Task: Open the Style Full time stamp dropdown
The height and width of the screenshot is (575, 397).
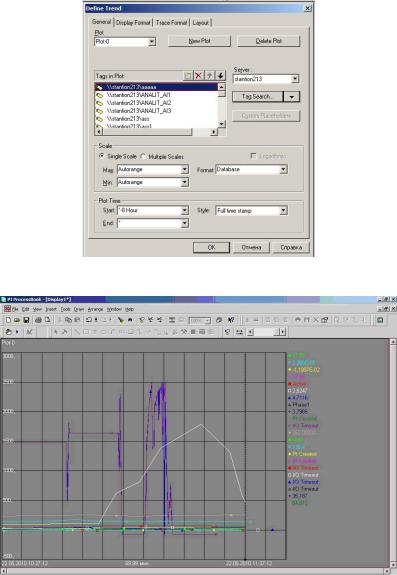Action: 283,210
